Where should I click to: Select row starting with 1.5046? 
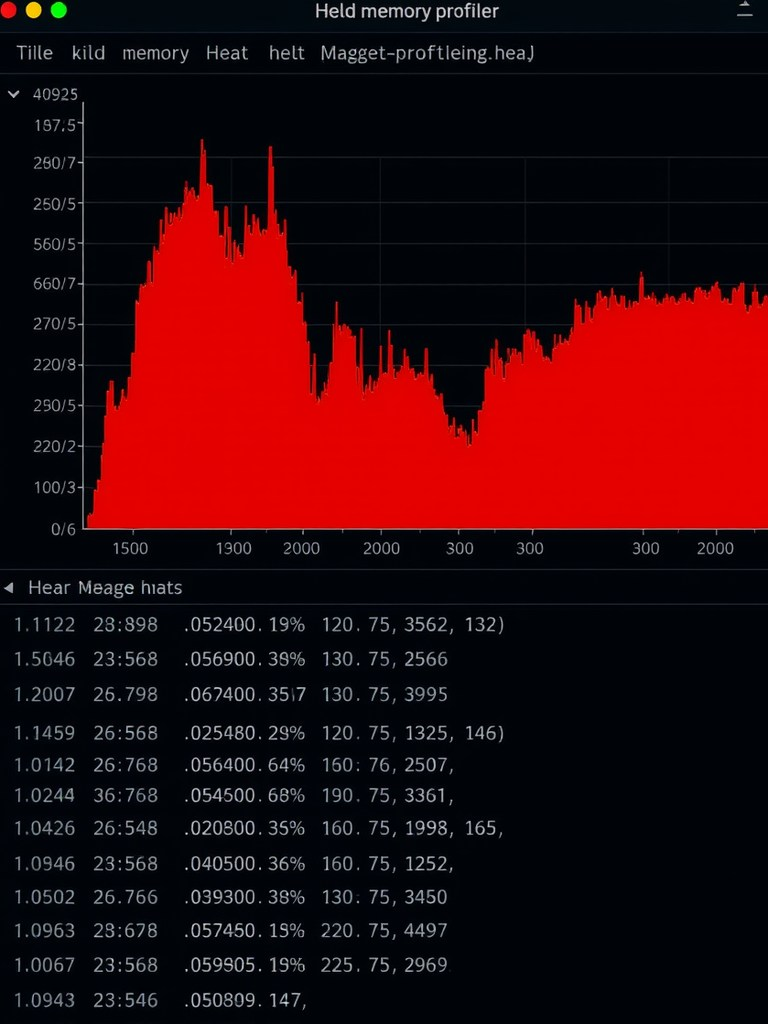point(231,659)
